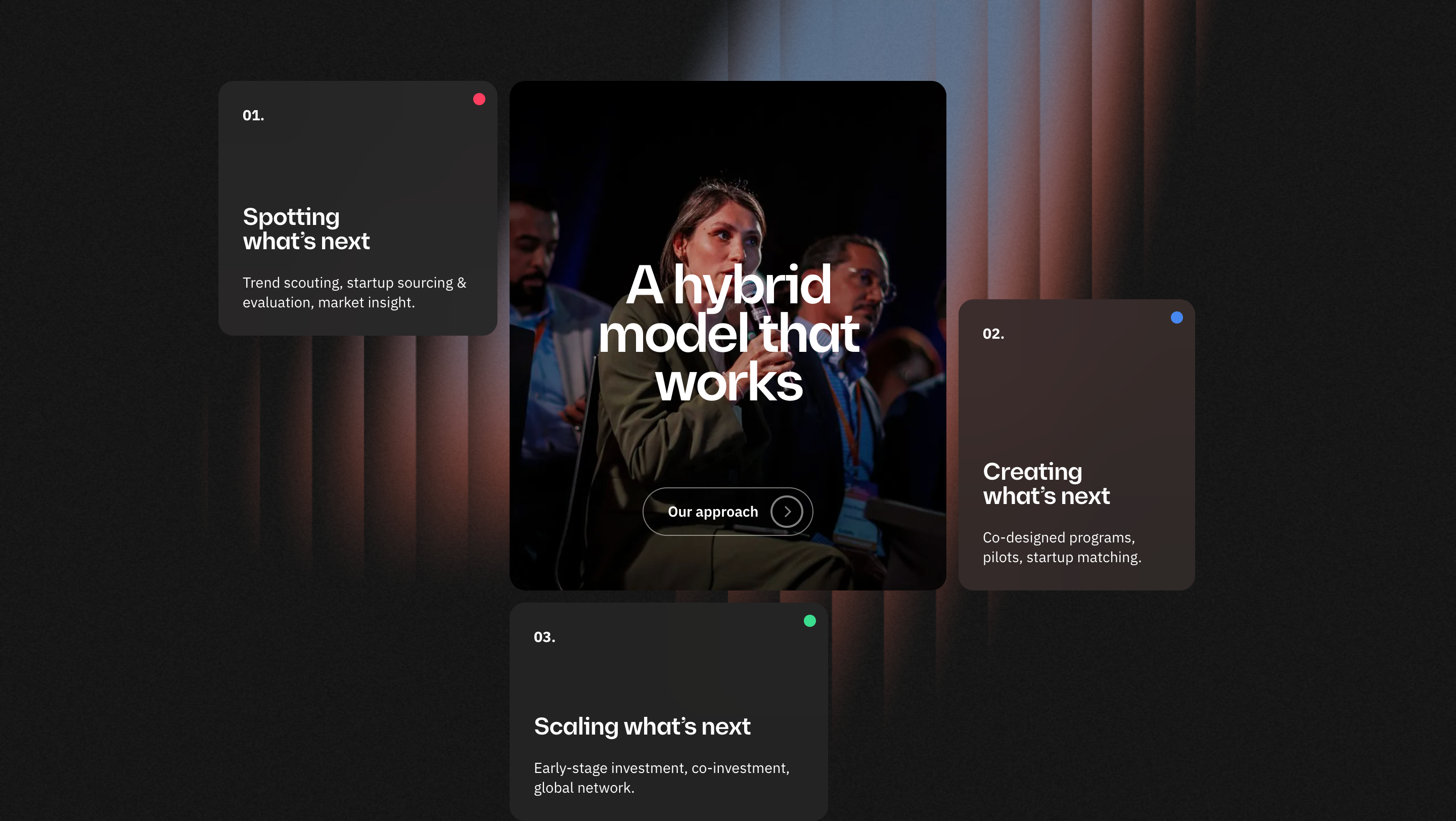This screenshot has width=1456, height=821.
Task: Click the 02. card number
Action: point(993,334)
